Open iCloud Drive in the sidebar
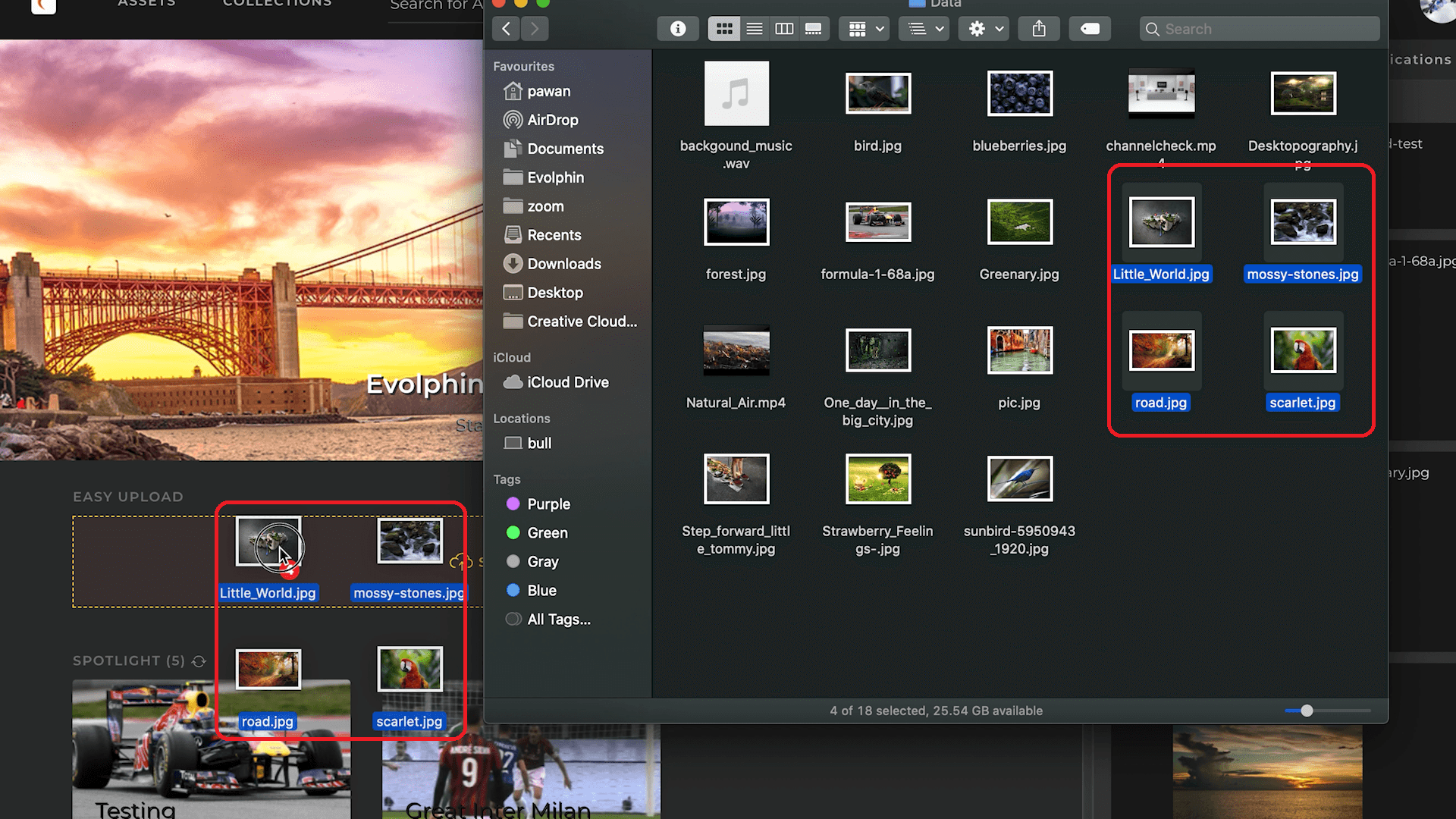The height and width of the screenshot is (819, 1456). [x=566, y=382]
